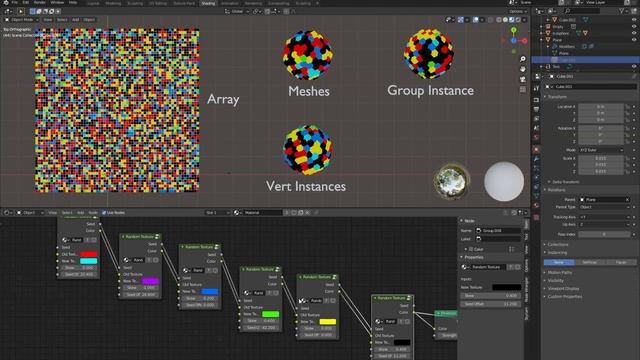The width and height of the screenshot is (640, 360).
Task: Select Vertices instancing button
Action: tap(589, 262)
